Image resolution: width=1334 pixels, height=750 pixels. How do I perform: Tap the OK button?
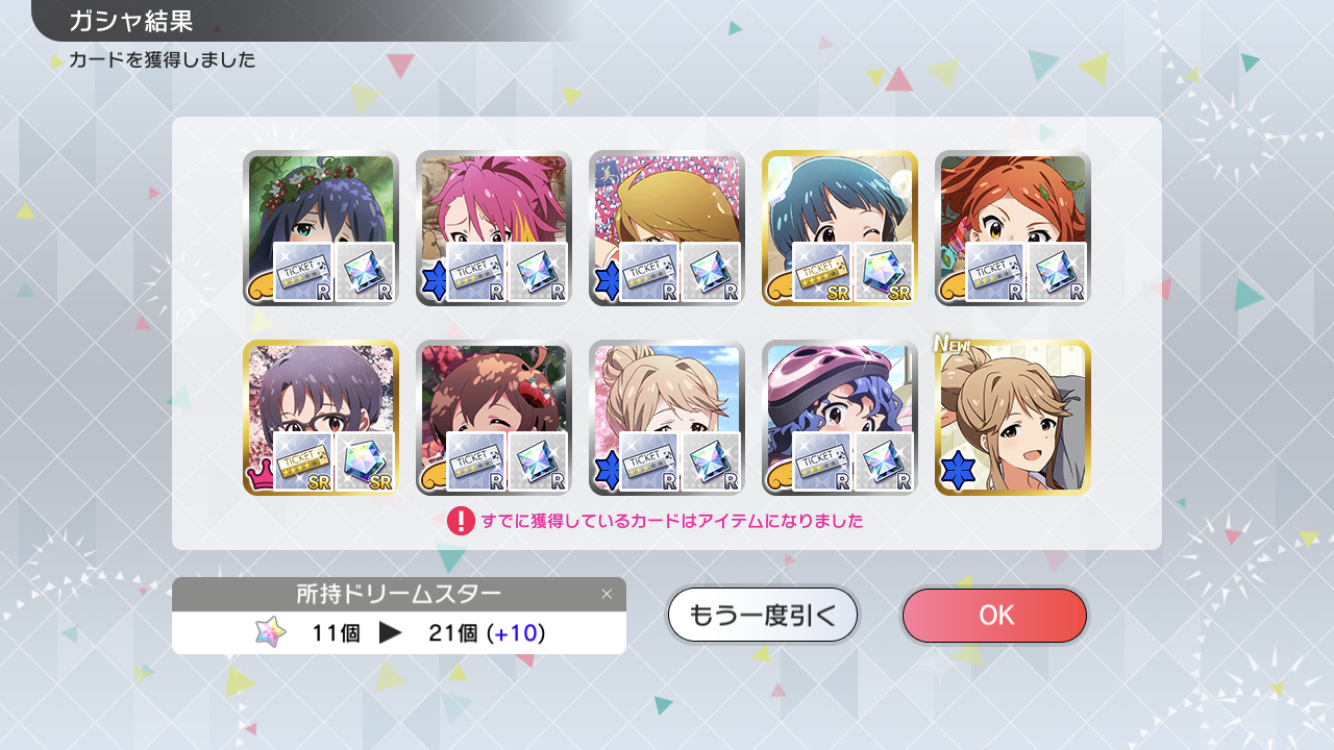[x=995, y=615]
